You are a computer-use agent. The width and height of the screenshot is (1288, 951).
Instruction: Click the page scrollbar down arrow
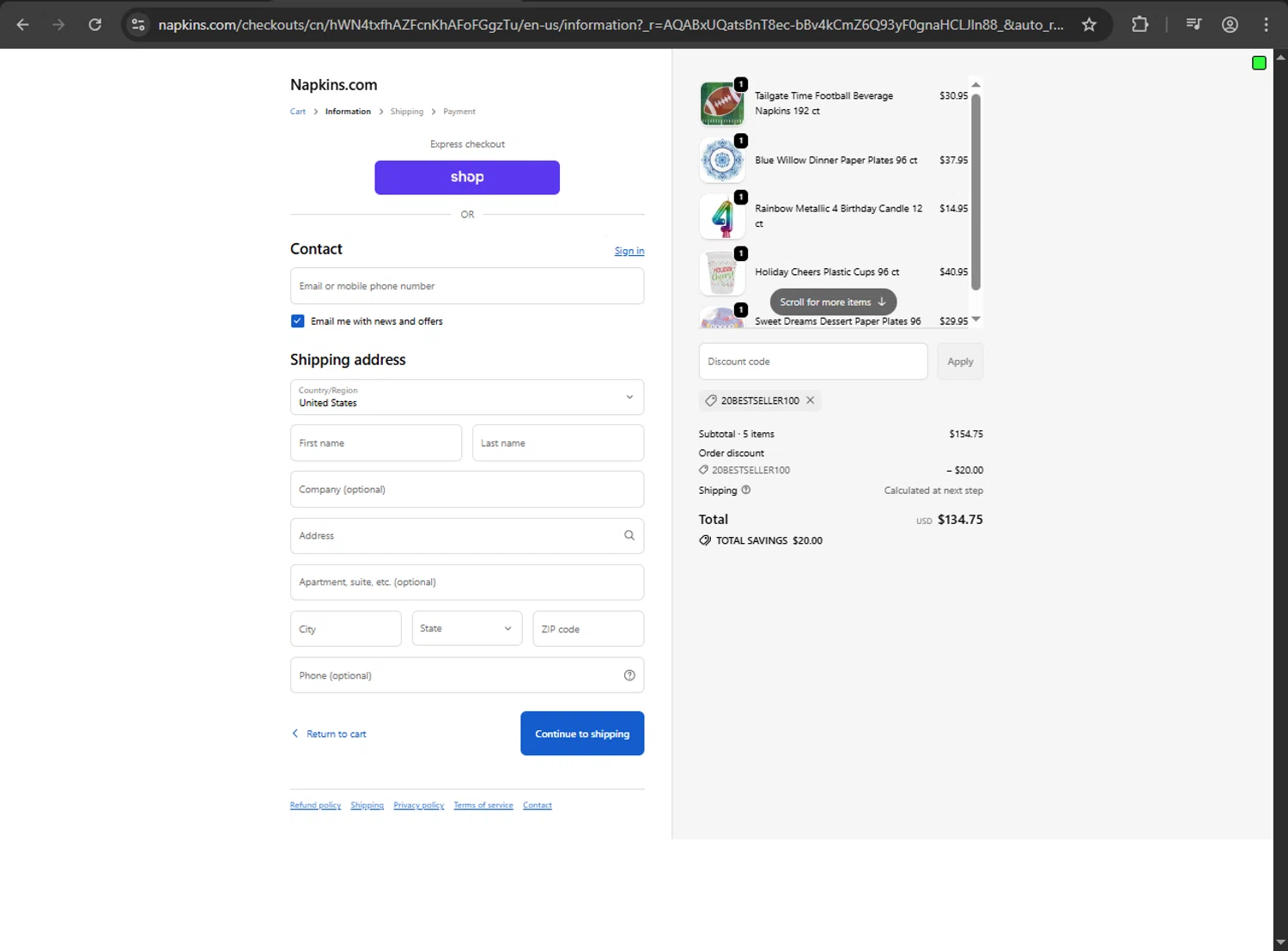1280,943
